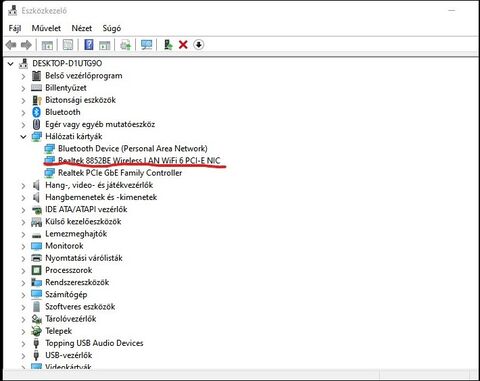Click the Eszközkezelő title bar icon
The width and height of the screenshot is (480, 381).
13,10
